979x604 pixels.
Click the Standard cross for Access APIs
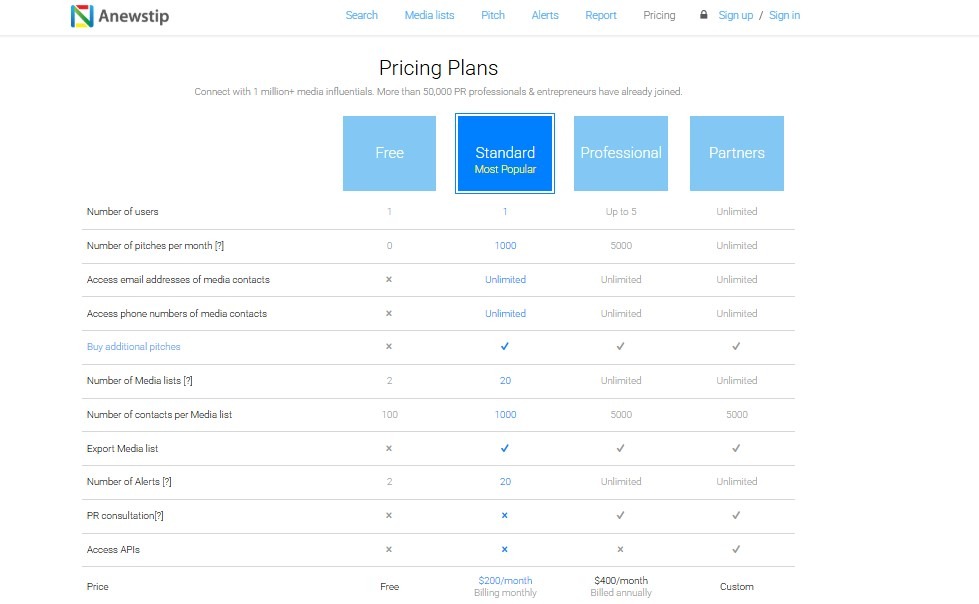pos(504,549)
